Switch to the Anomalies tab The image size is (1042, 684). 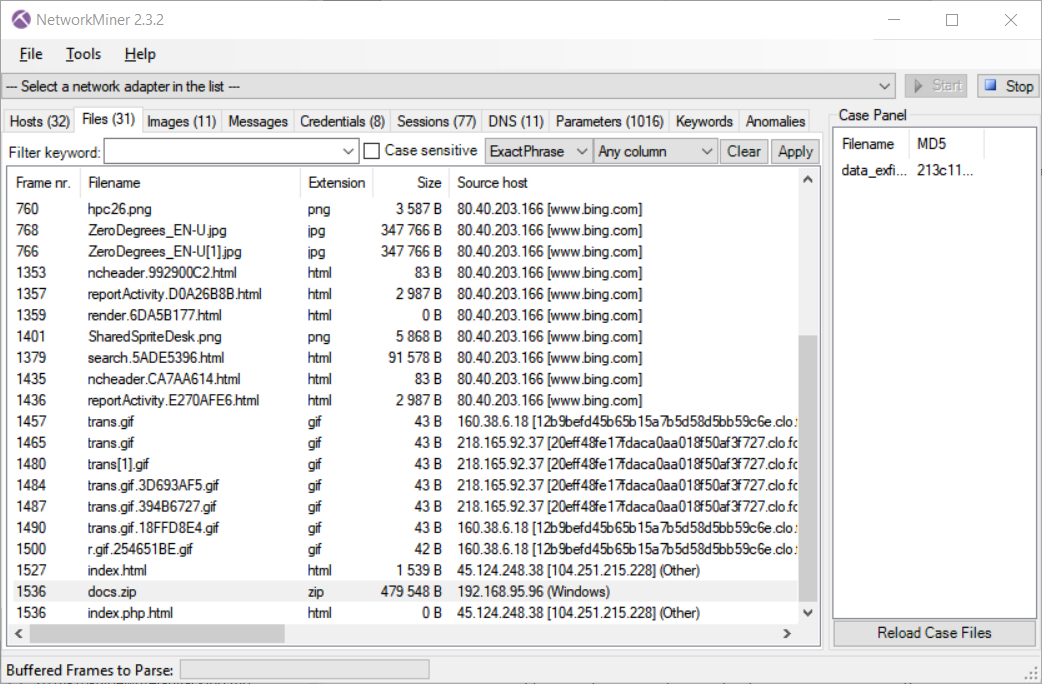[x=775, y=122]
